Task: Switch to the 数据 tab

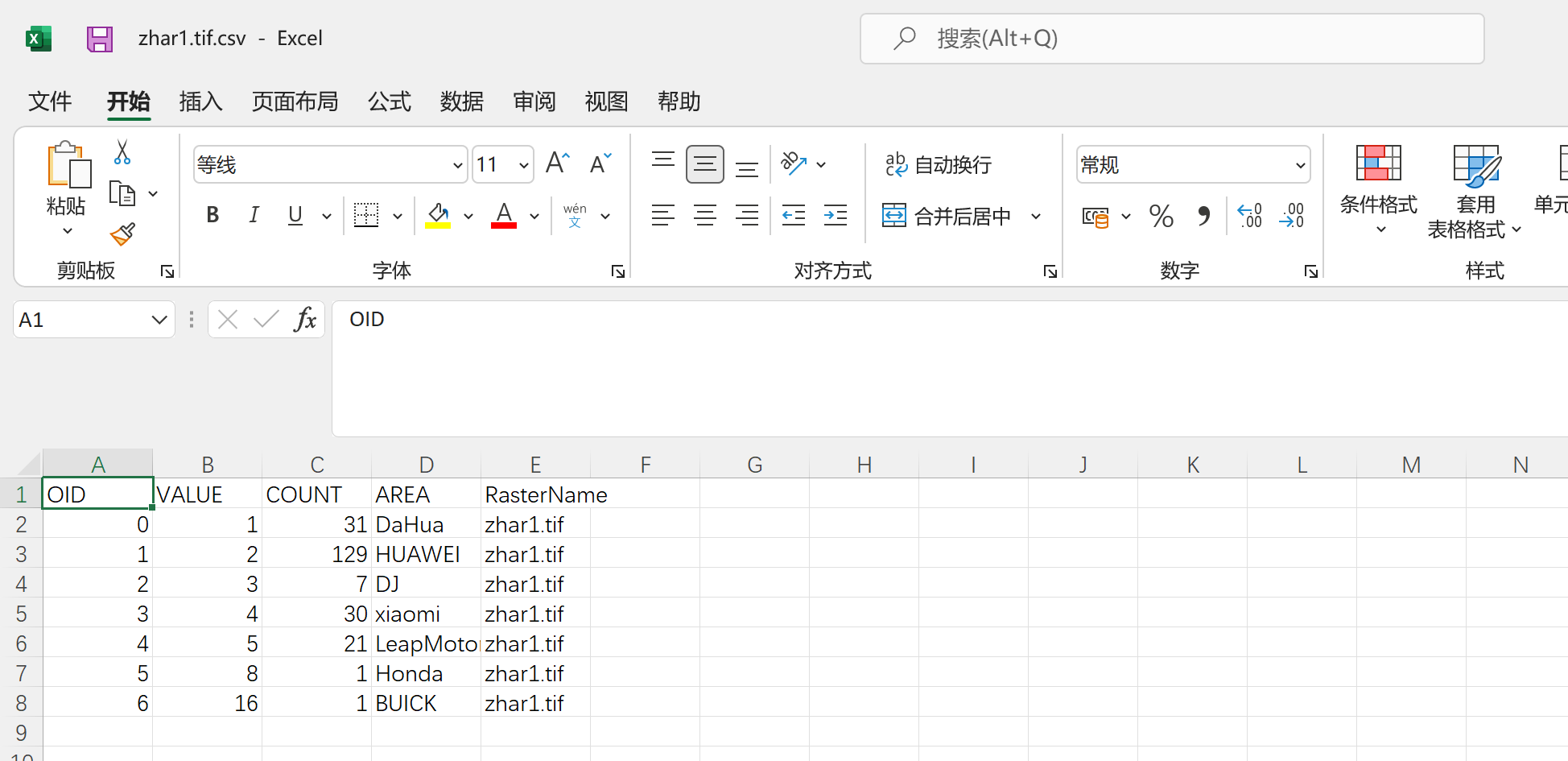Action: click(462, 101)
